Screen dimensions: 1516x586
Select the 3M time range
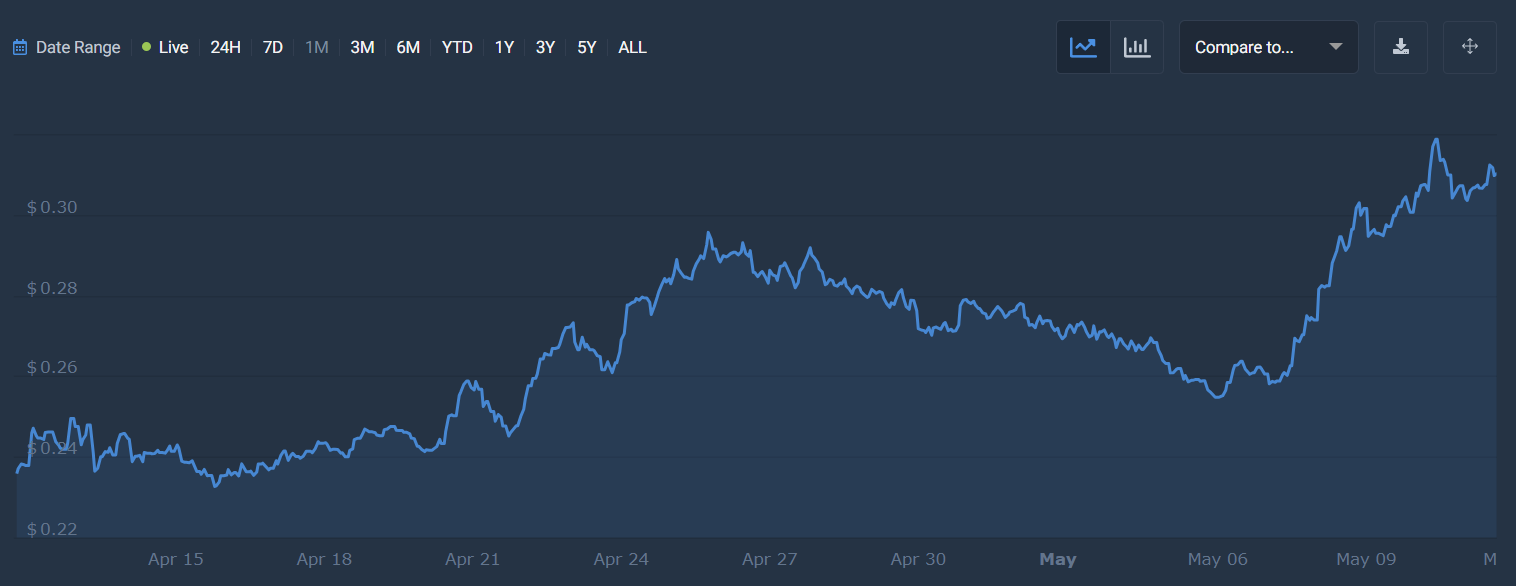[362, 47]
